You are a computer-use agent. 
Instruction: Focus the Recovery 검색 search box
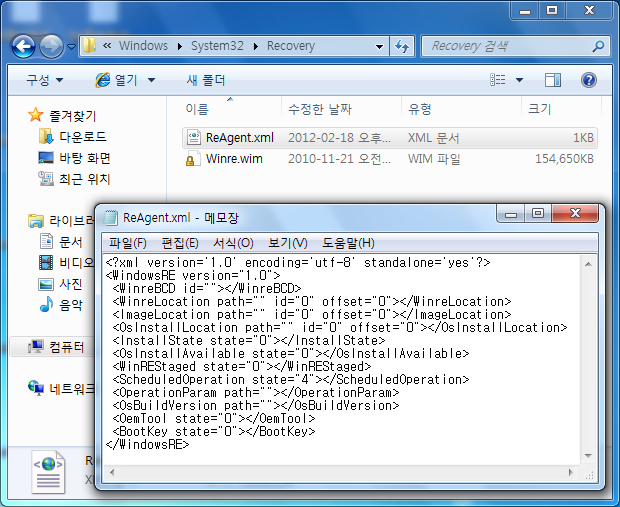pyautogui.click(x=516, y=46)
